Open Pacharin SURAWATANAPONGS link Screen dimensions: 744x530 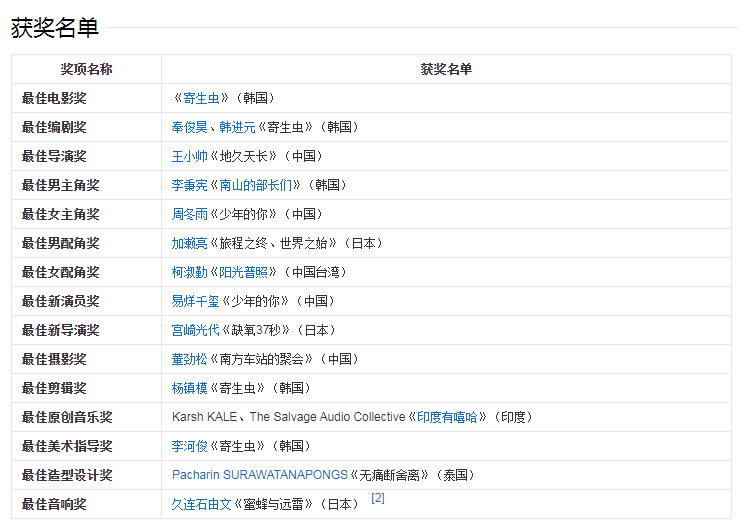(259, 475)
